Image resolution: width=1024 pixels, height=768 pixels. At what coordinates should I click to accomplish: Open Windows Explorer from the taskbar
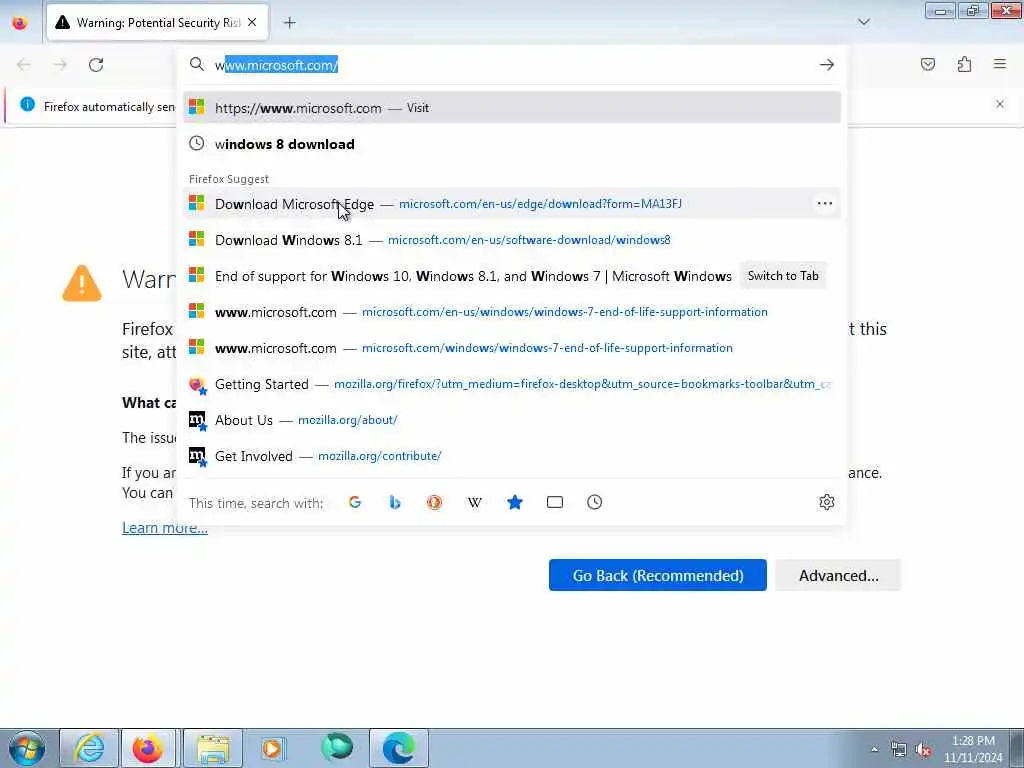coord(213,748)
